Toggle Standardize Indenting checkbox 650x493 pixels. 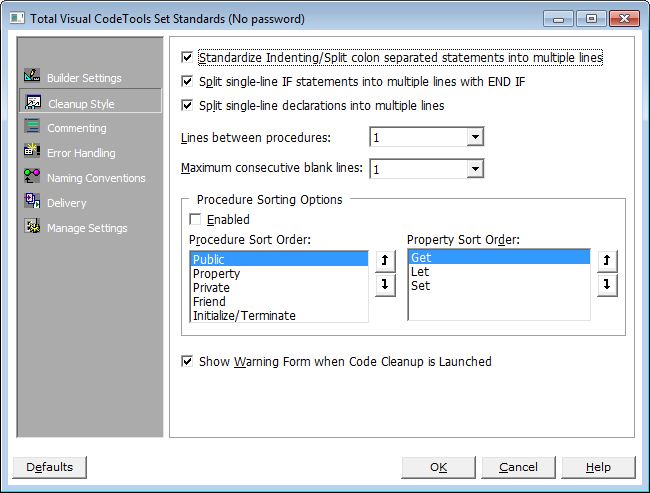click(x=189, y=58)
